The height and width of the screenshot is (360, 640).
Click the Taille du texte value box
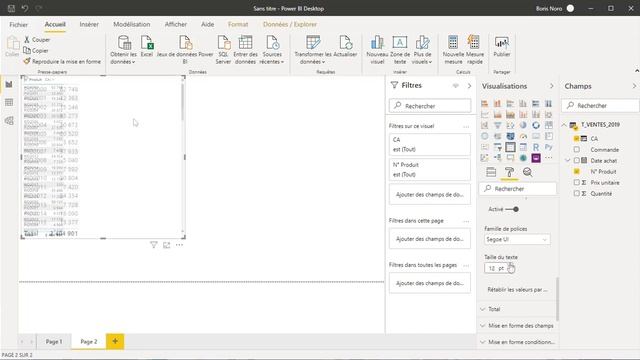(x=496, y=268)
